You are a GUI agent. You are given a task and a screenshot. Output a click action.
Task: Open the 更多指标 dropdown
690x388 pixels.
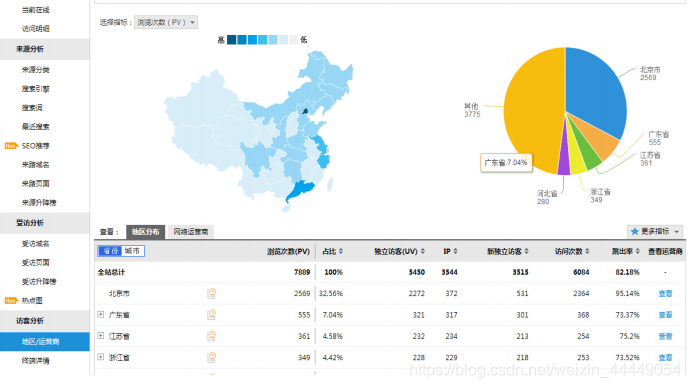pyautogui.click(x=656, y=231)
